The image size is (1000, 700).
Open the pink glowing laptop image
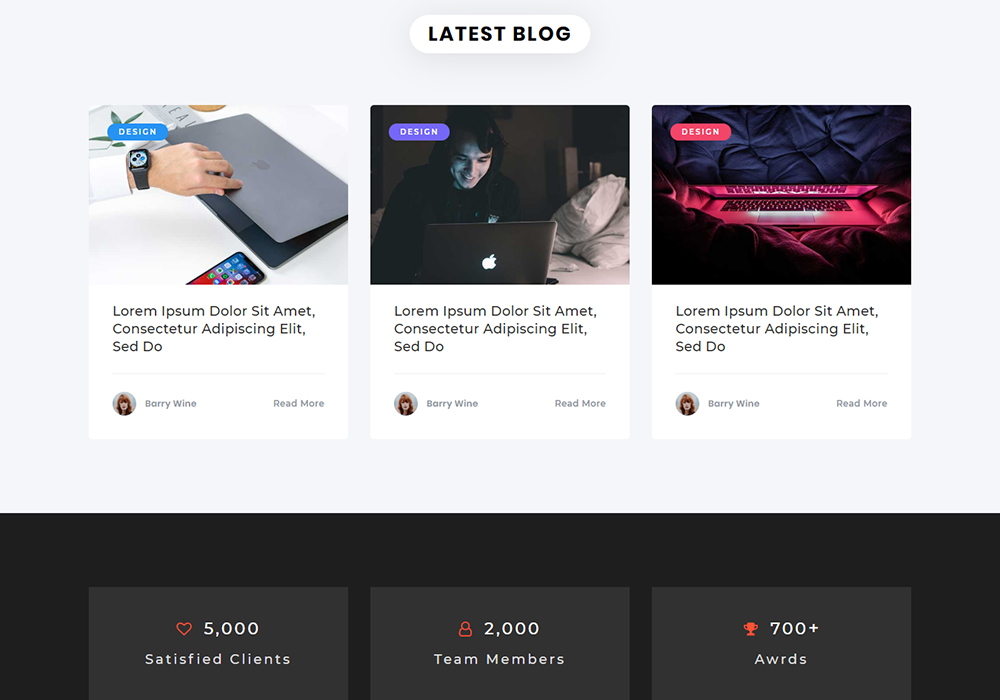[781, 195]
